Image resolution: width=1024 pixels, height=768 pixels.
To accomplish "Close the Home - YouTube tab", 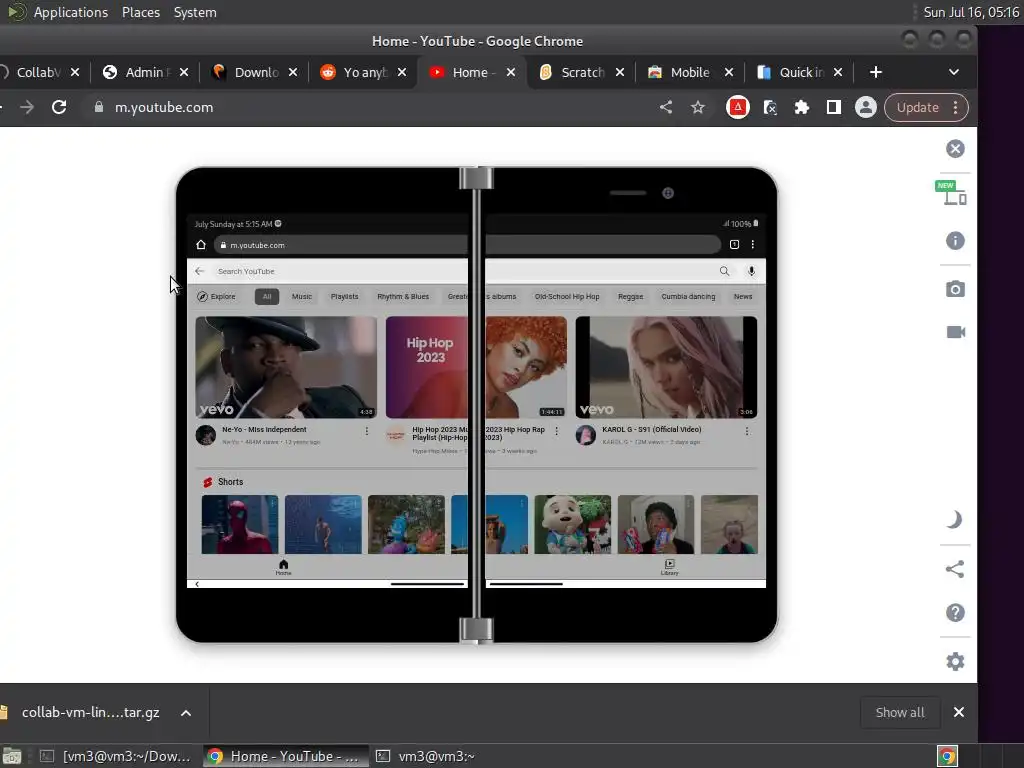I will click(x=511, y=72).
